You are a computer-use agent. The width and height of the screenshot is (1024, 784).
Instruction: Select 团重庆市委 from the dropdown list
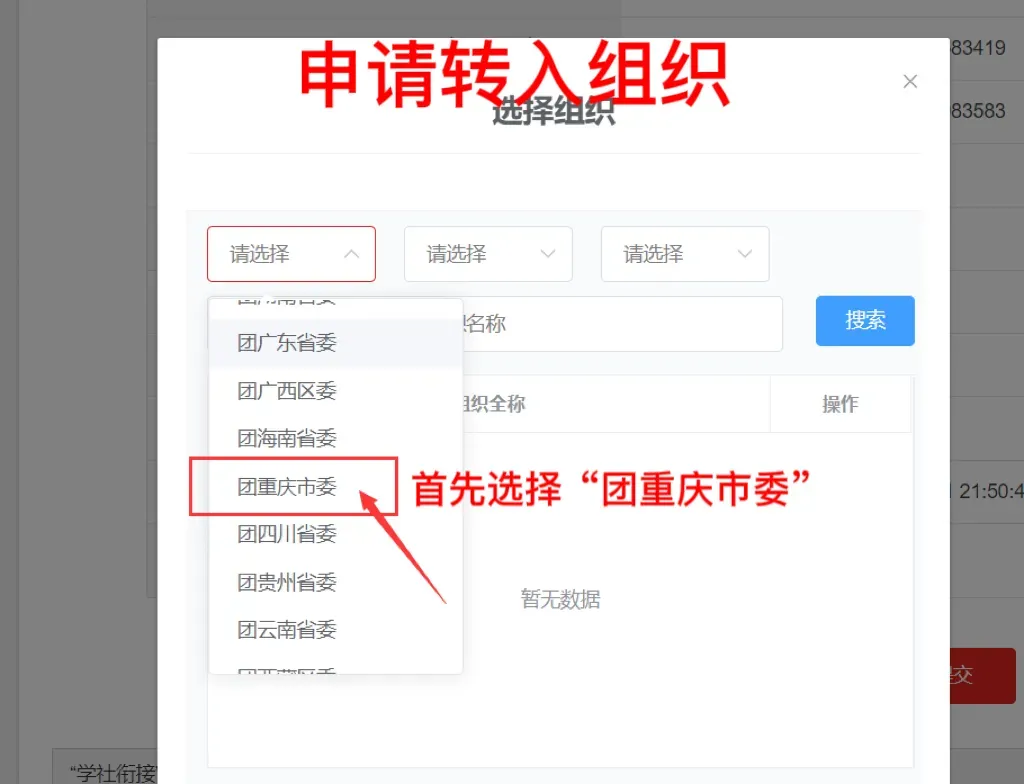pos(288,487)
